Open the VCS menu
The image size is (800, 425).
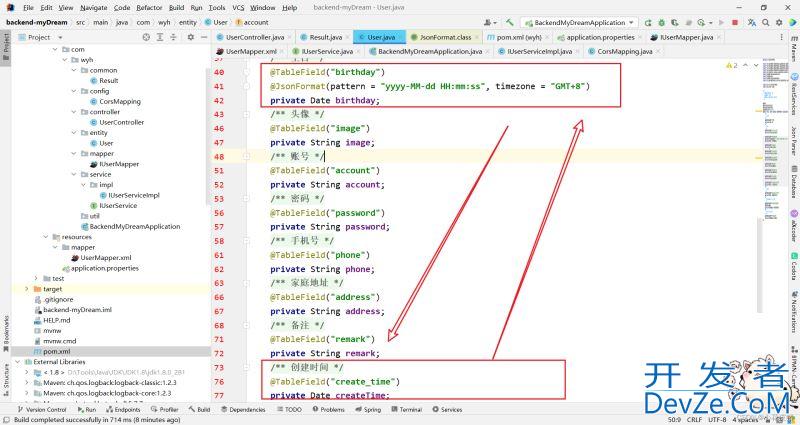(x=238, y=8)
